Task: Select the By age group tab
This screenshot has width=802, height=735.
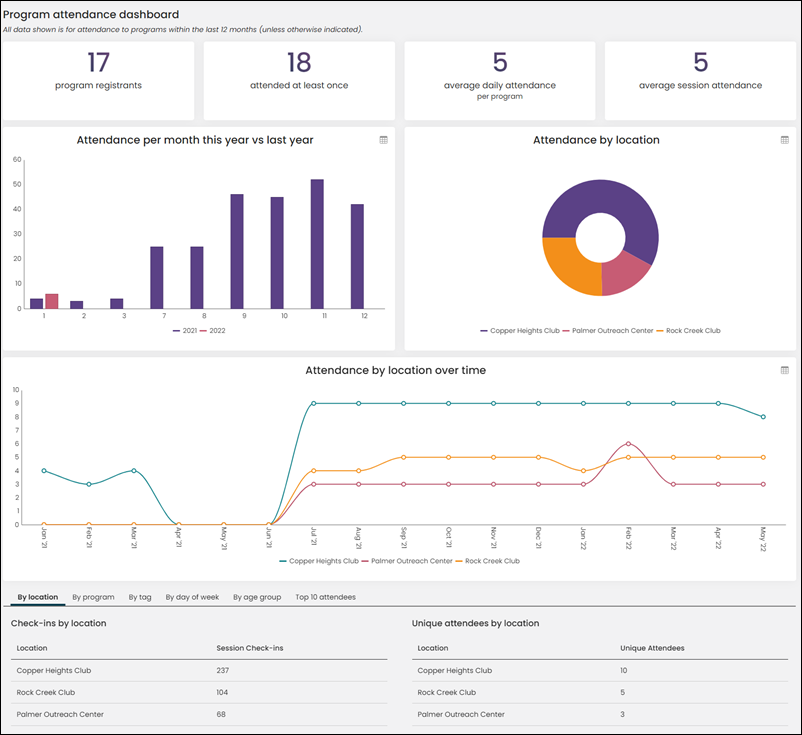Action: 257,597
